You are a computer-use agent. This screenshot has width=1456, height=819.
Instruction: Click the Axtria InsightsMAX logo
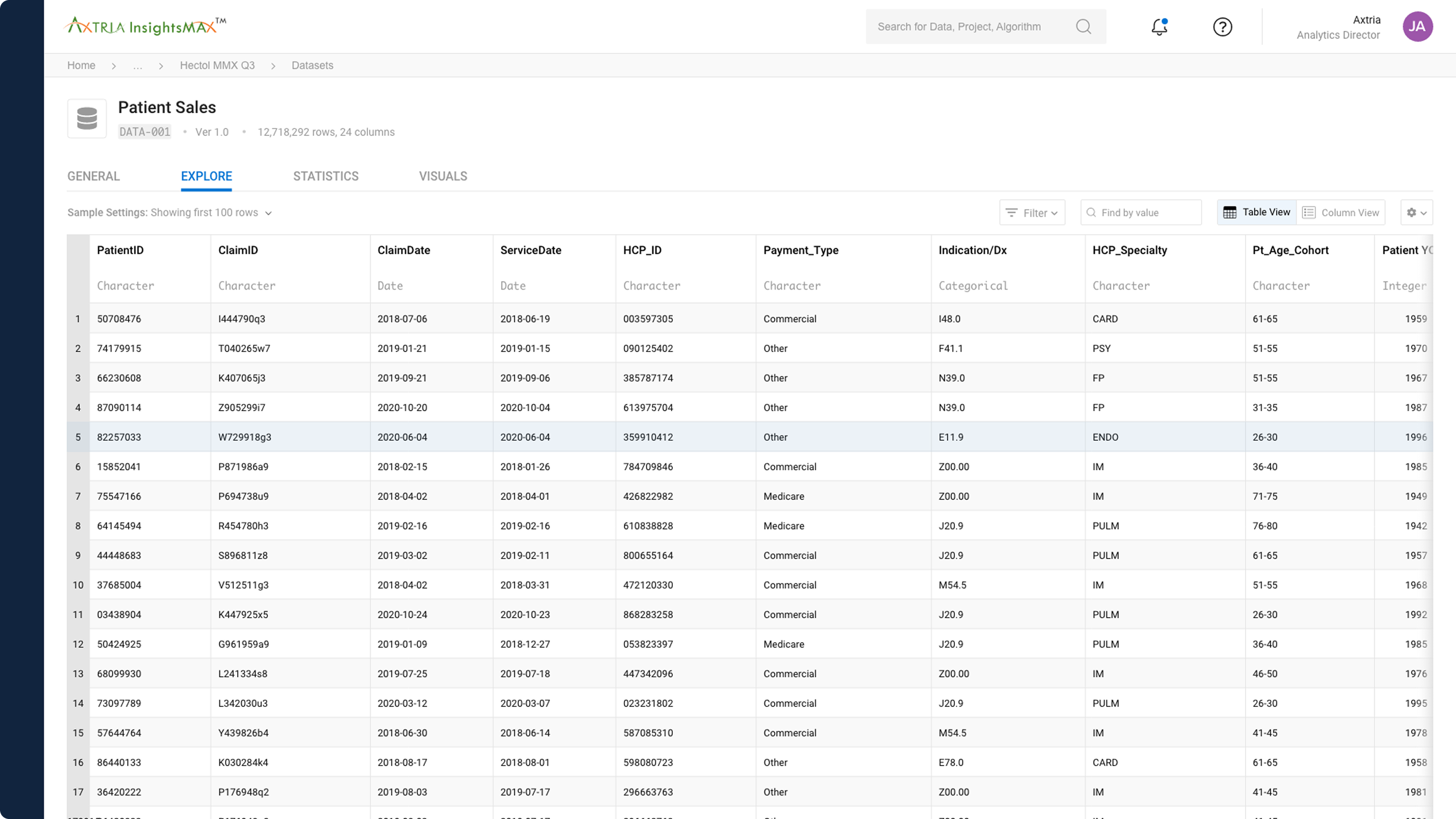145,26
